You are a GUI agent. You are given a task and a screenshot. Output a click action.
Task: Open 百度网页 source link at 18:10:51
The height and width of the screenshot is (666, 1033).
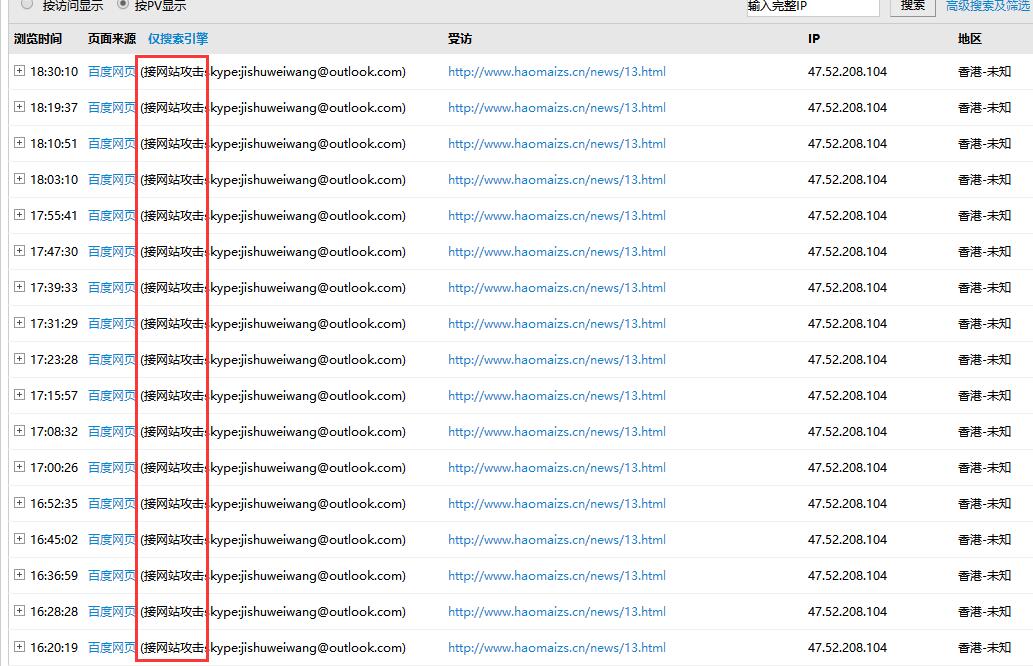click(111, 144)
